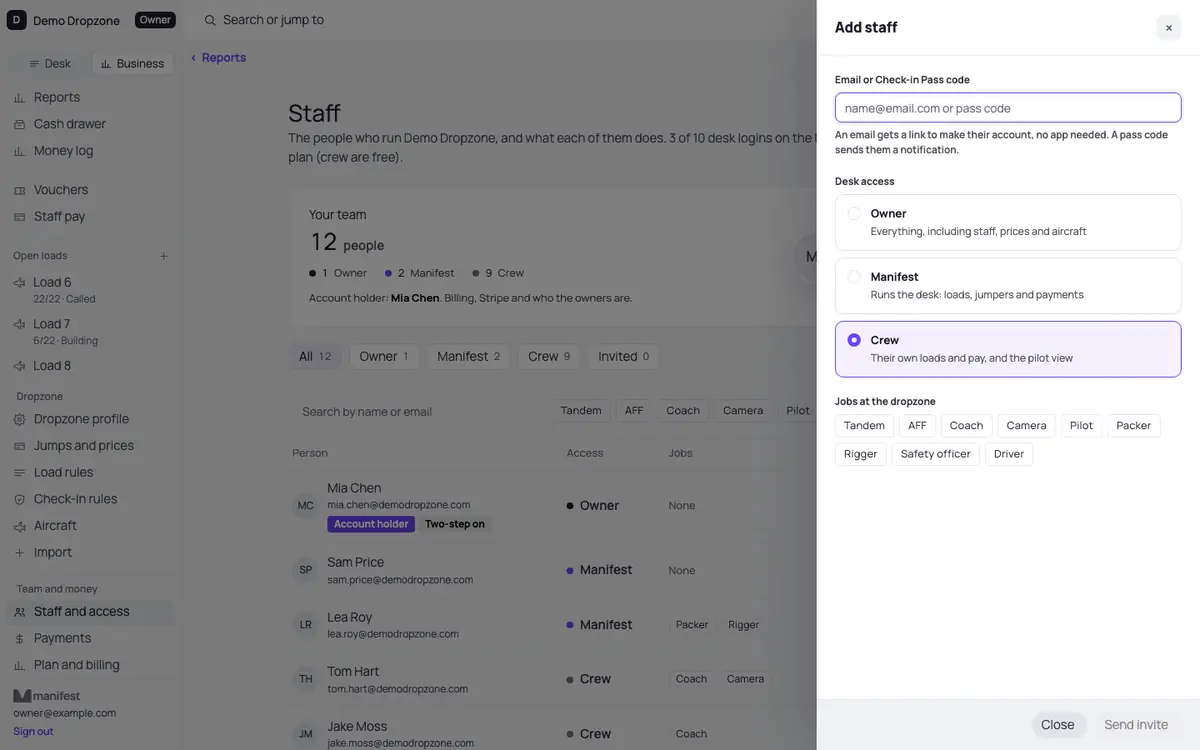Click the Check-in rules shield icon

[x=20, y=499]
